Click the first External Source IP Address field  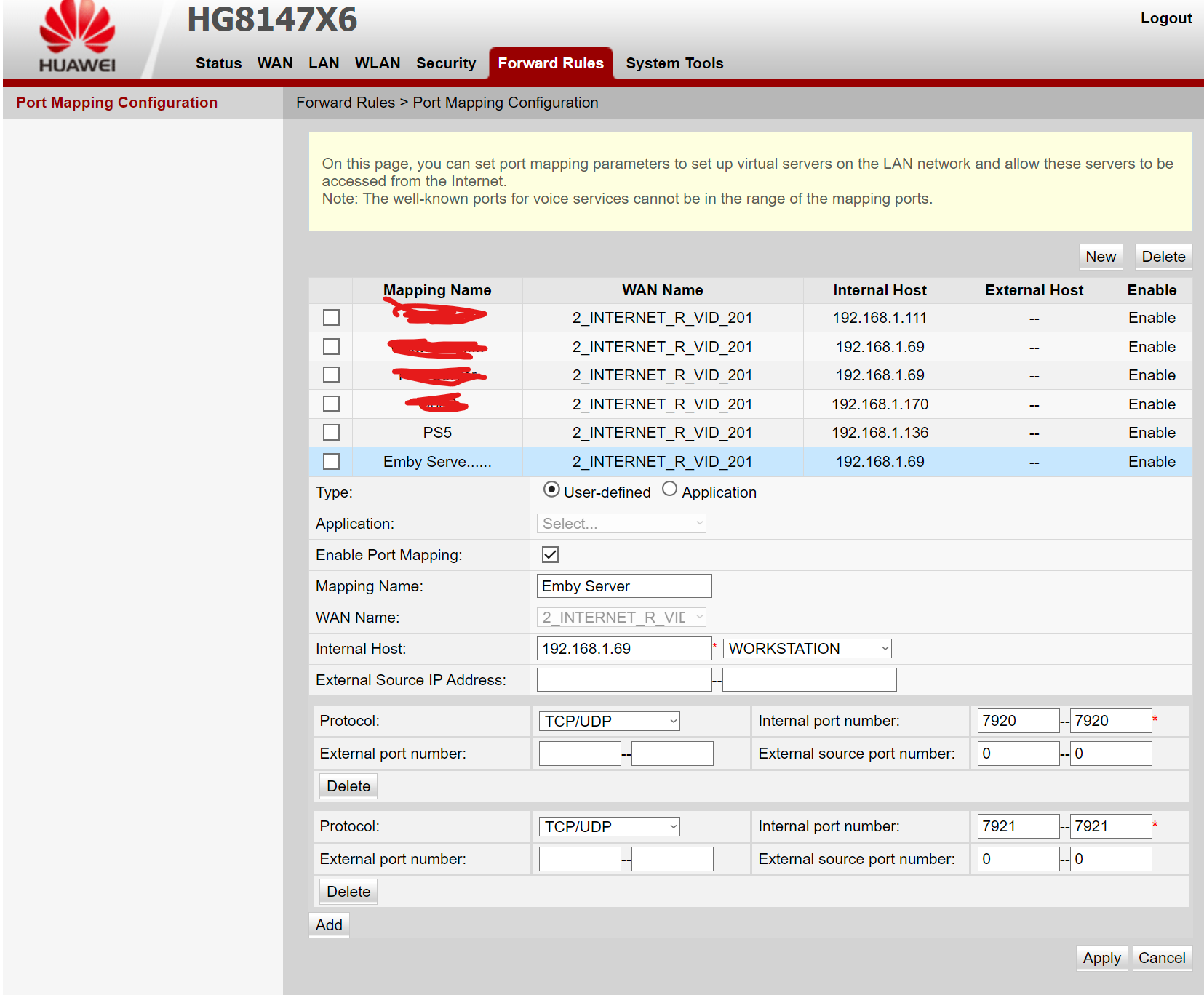[624, 680]
